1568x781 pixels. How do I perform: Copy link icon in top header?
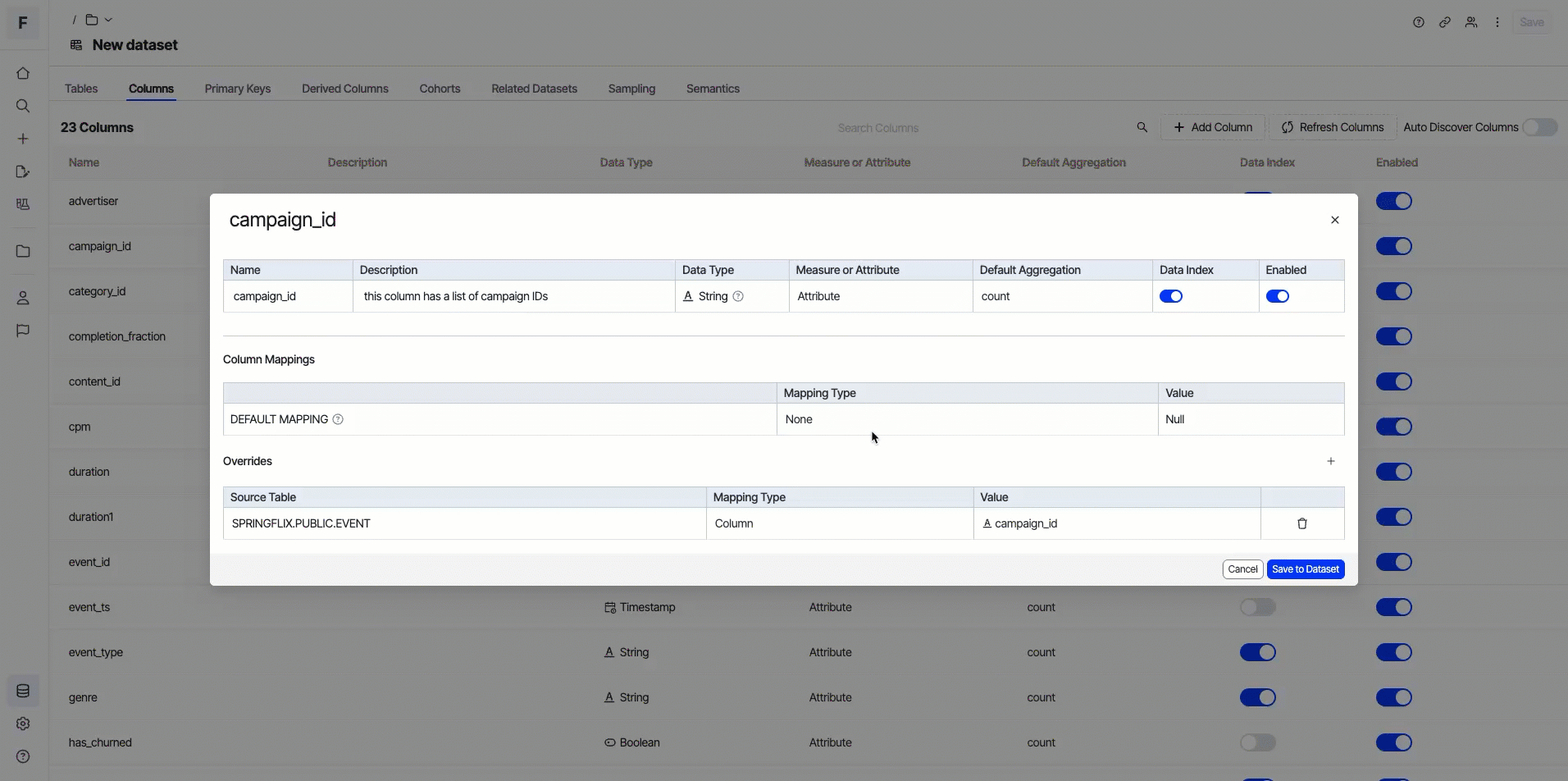1445,22
